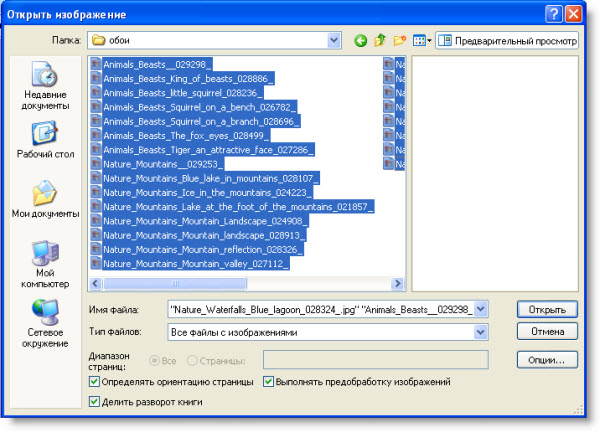Click image icon of Animals_Beasts_little_squirrel file

pos(96,93)
